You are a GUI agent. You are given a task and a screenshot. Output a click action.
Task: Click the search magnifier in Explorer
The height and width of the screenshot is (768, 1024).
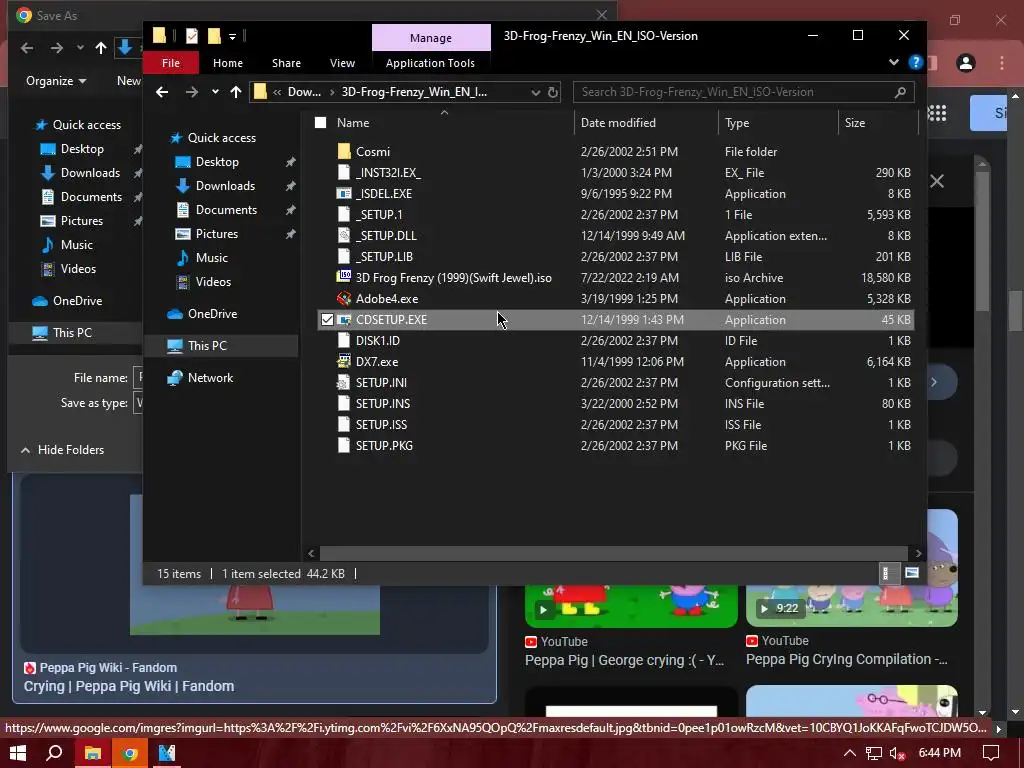901,92
